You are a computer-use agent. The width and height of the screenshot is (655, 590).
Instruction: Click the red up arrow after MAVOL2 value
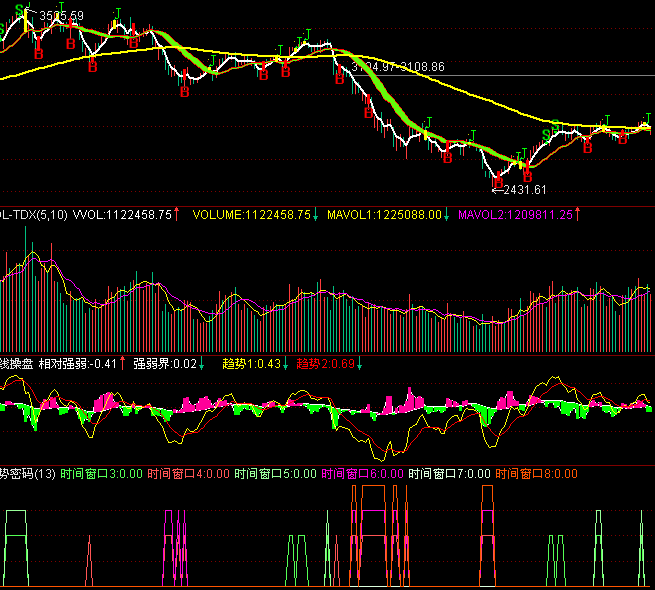pos(578,214)
